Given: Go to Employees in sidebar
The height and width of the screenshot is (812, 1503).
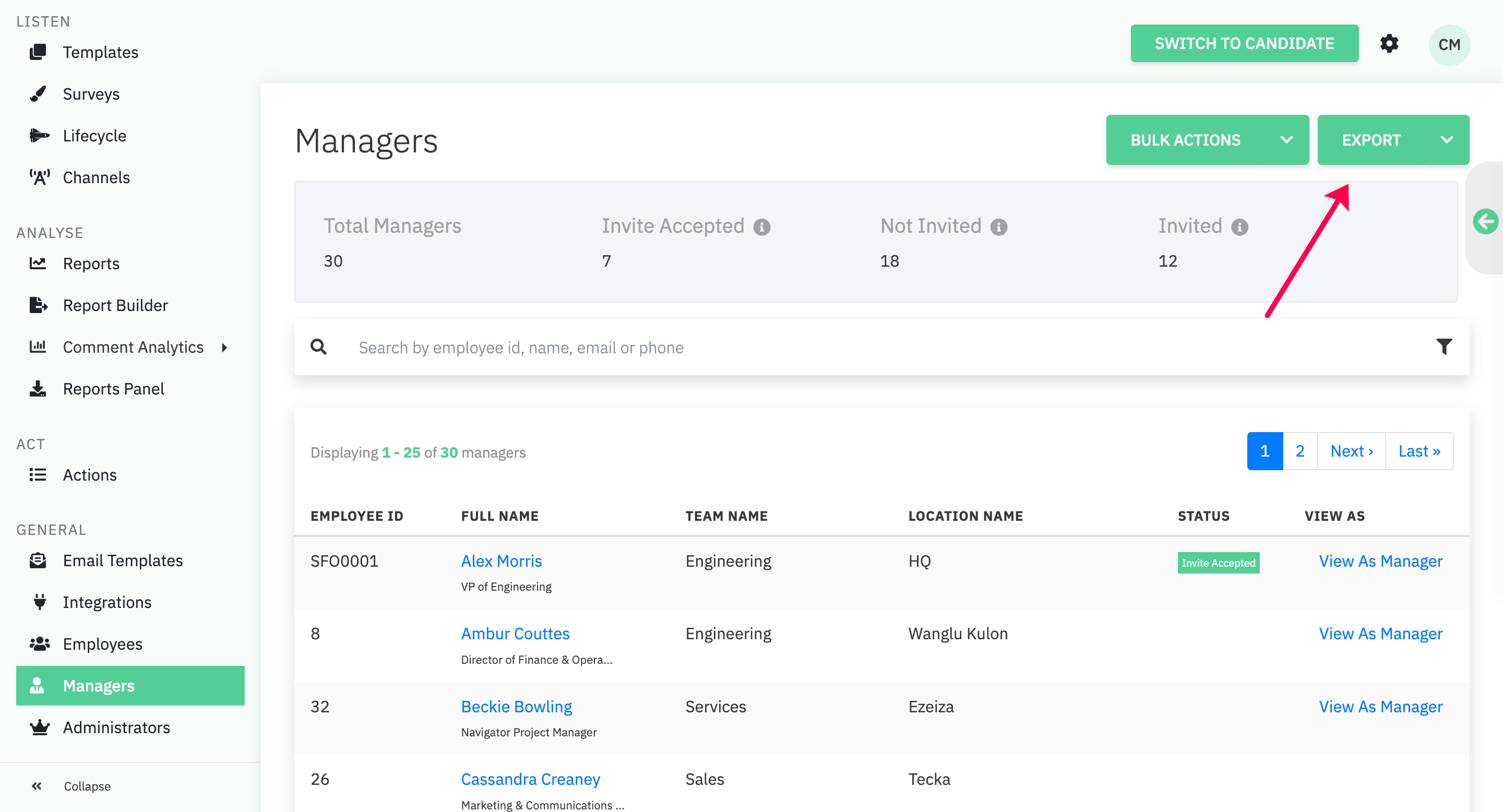Looking at the screenshot, I should (102, 643).
